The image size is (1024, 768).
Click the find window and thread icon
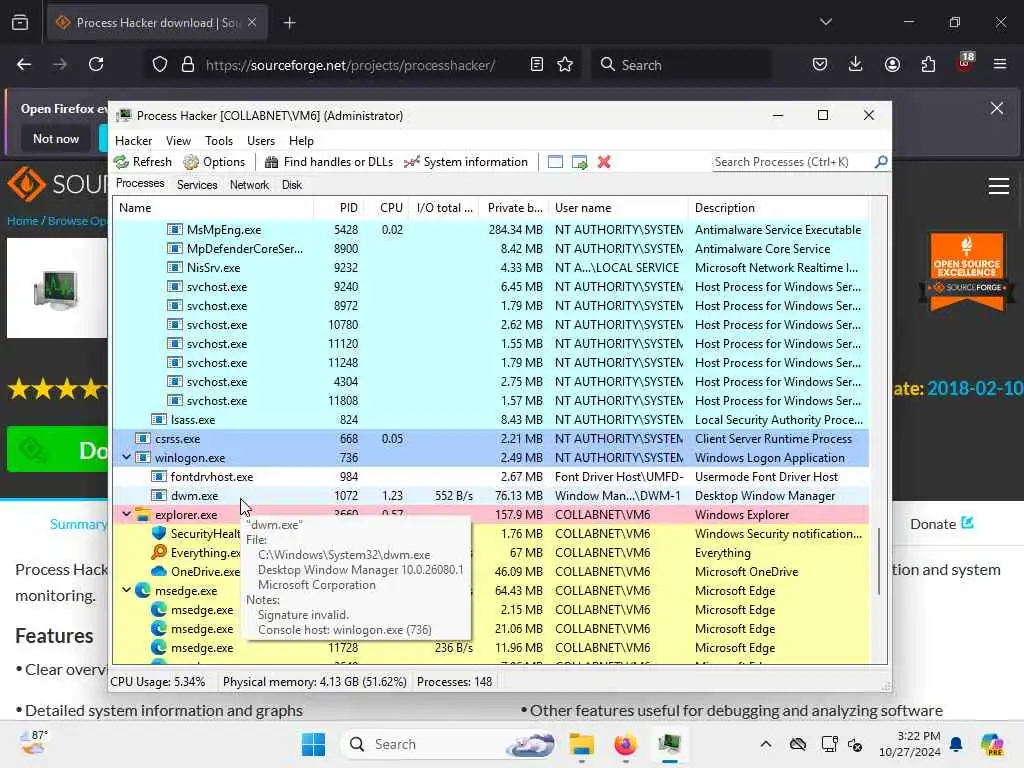580,162
